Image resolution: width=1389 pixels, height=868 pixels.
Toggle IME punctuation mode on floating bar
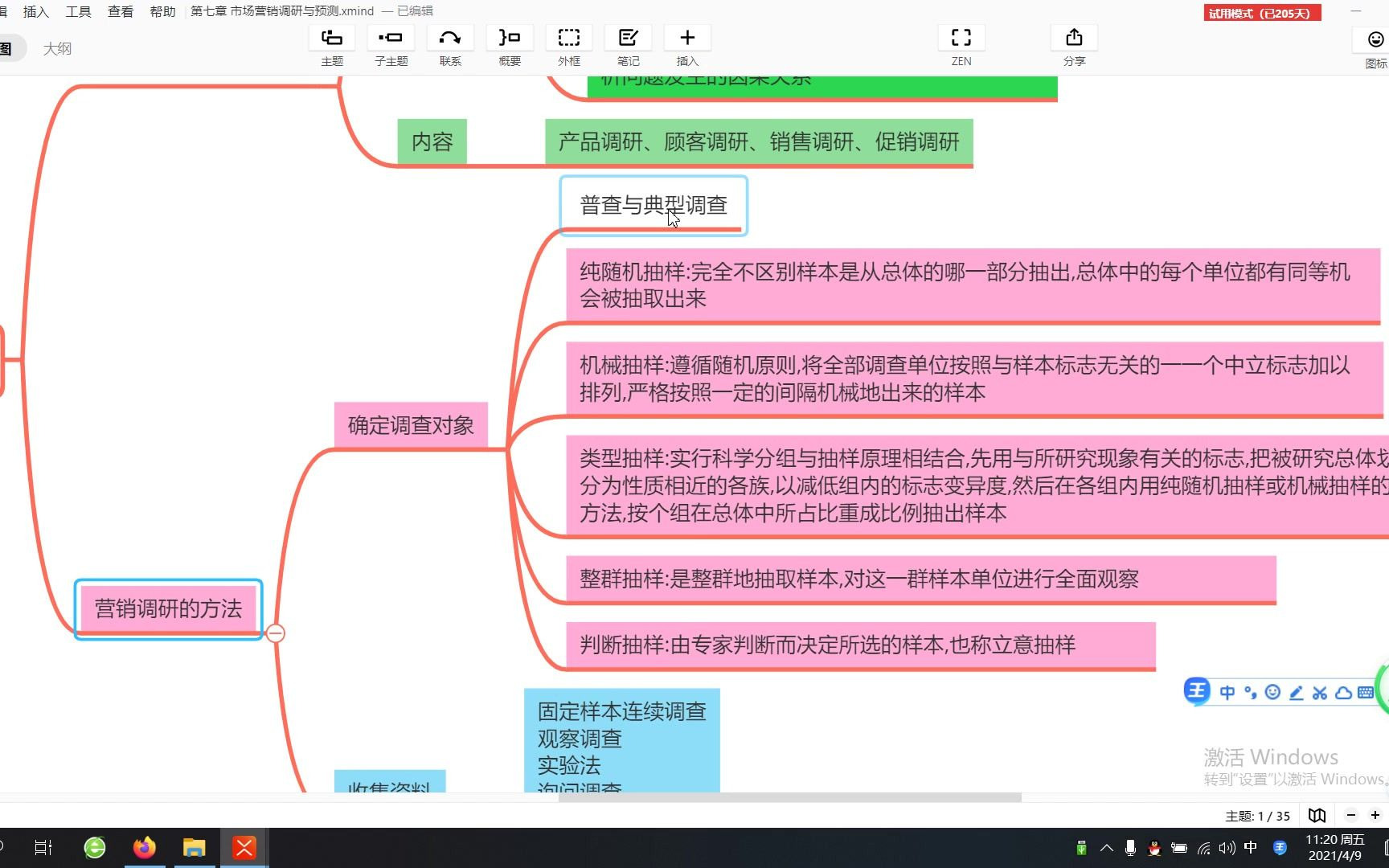pyautogui.click(x=1250, y=693)
